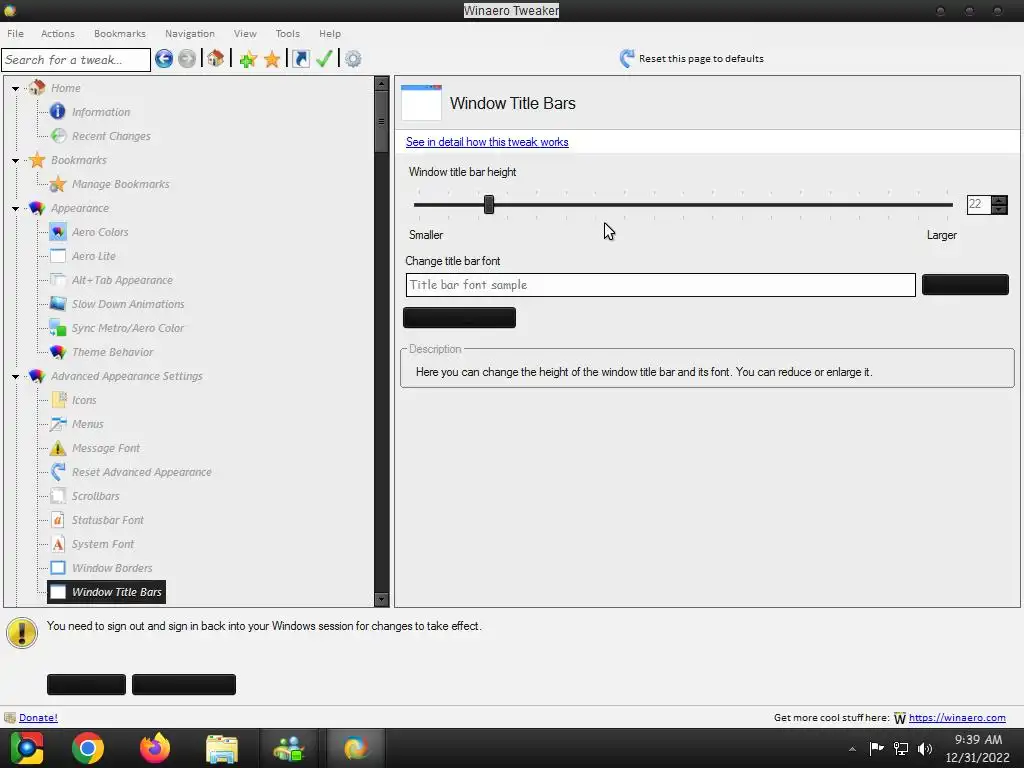
Task: Click the Alt+Tab Appearance icon
Action: [57, 280]
